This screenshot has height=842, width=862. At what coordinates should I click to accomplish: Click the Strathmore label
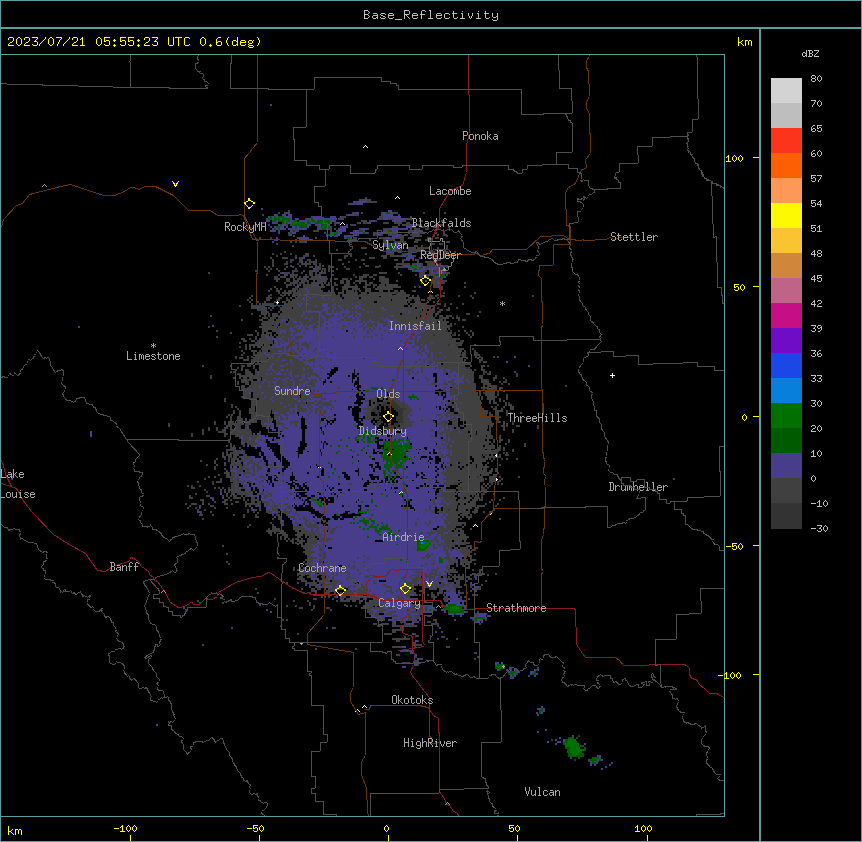(x=516, y=608)
